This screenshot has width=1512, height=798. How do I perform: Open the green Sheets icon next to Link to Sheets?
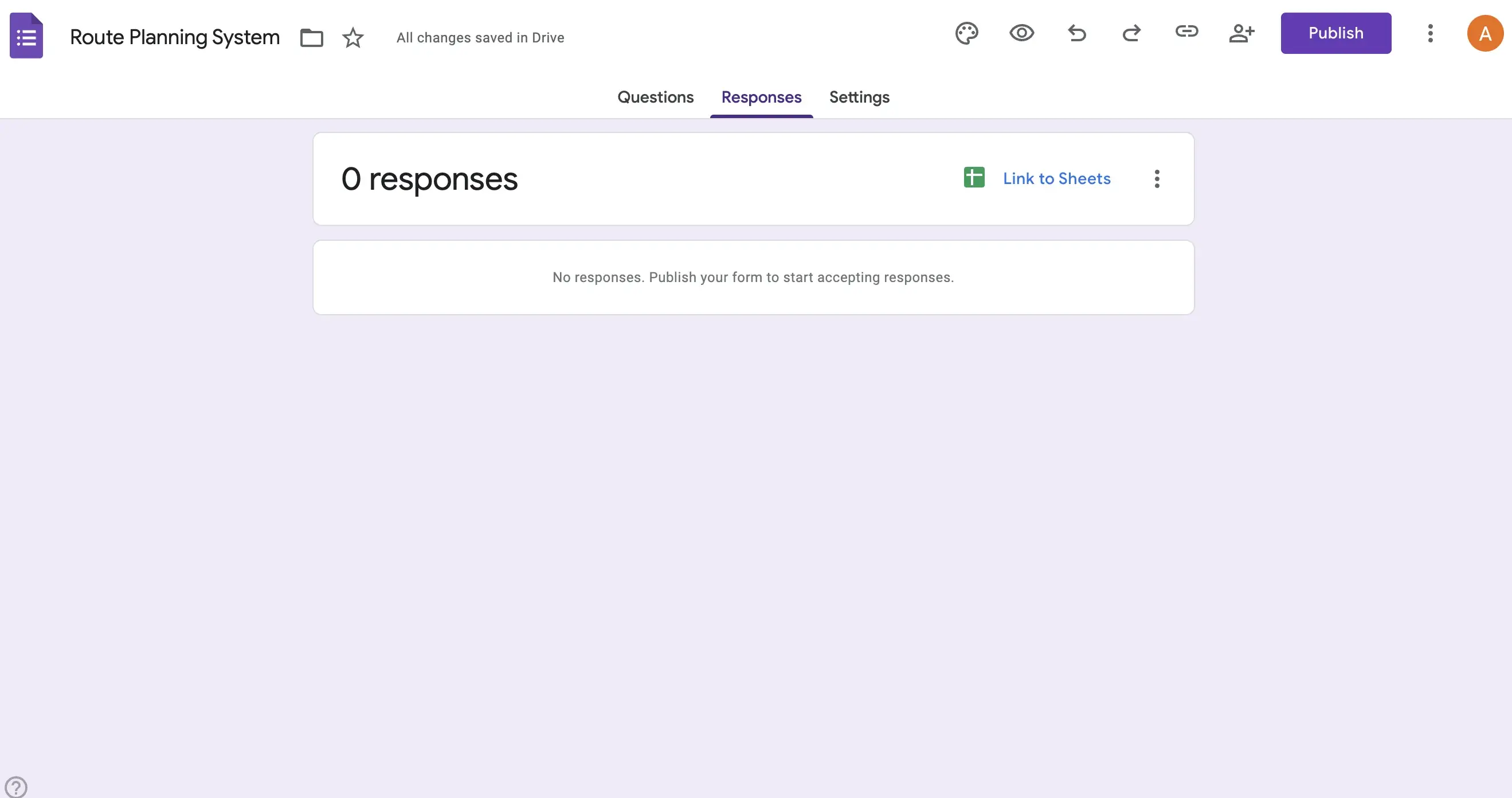coord(974,178)
